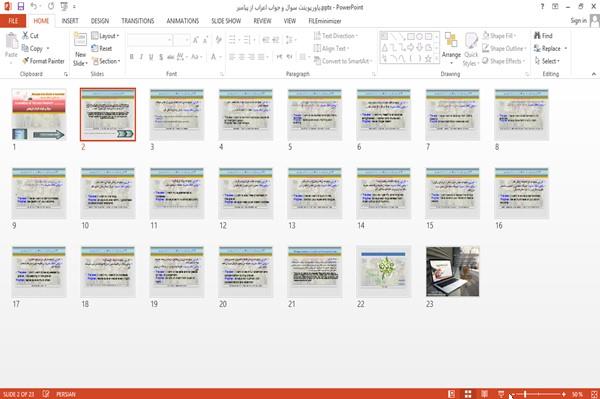Screen dimensions: 600x399
Task: Switch to the REVIEW tab
Action: [262, 21]
